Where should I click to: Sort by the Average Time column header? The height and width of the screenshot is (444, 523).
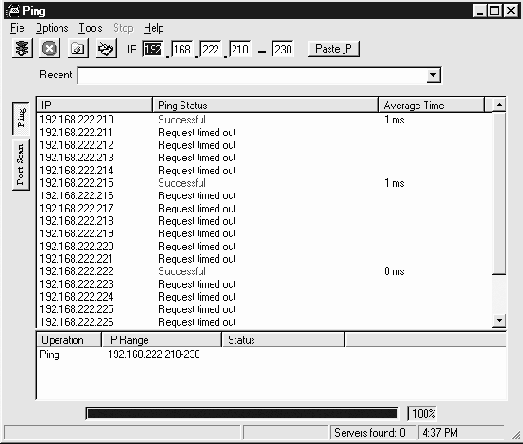pyautogui.click(x=431, y=105)
